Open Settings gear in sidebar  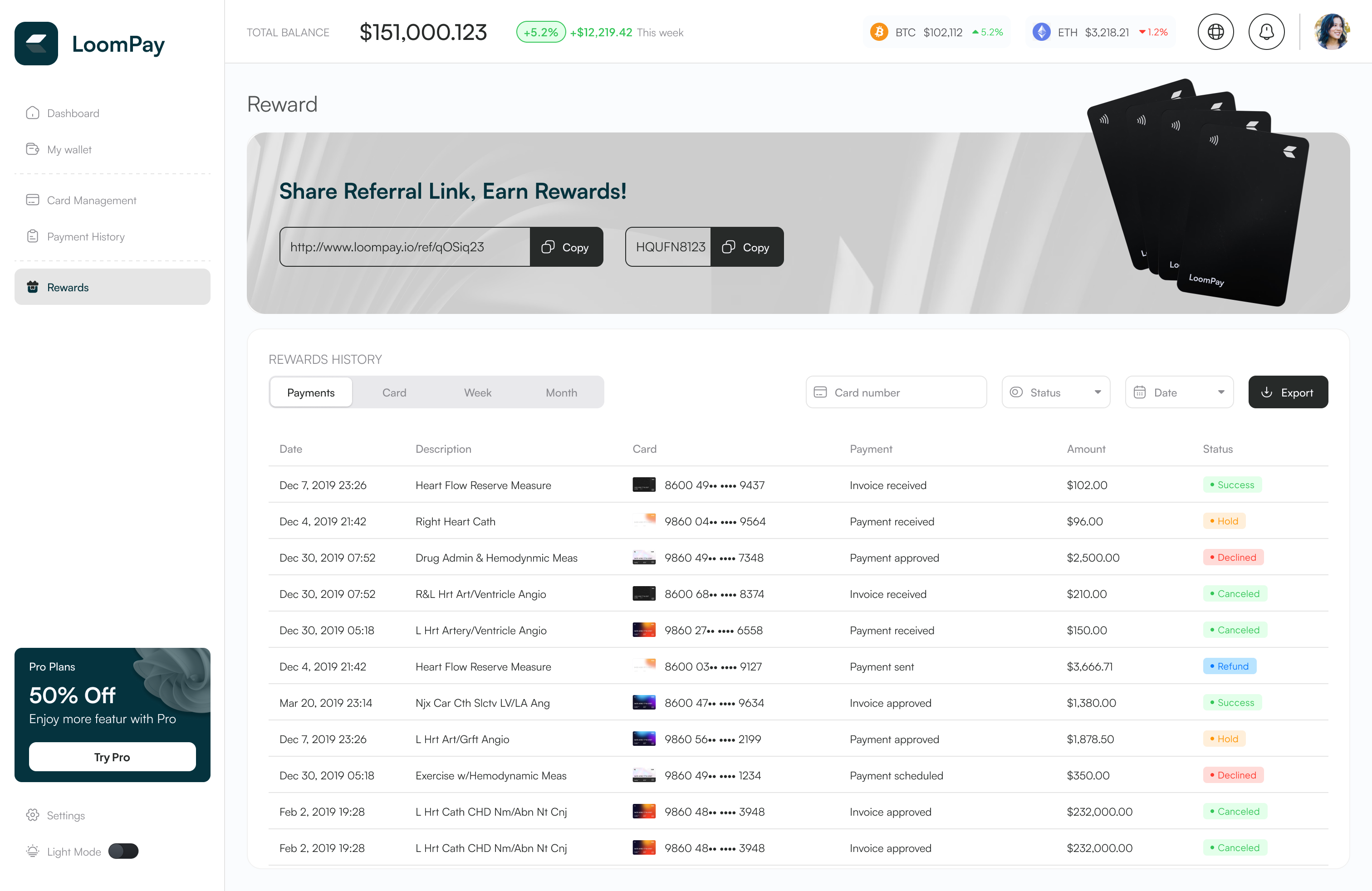point(33,815)
